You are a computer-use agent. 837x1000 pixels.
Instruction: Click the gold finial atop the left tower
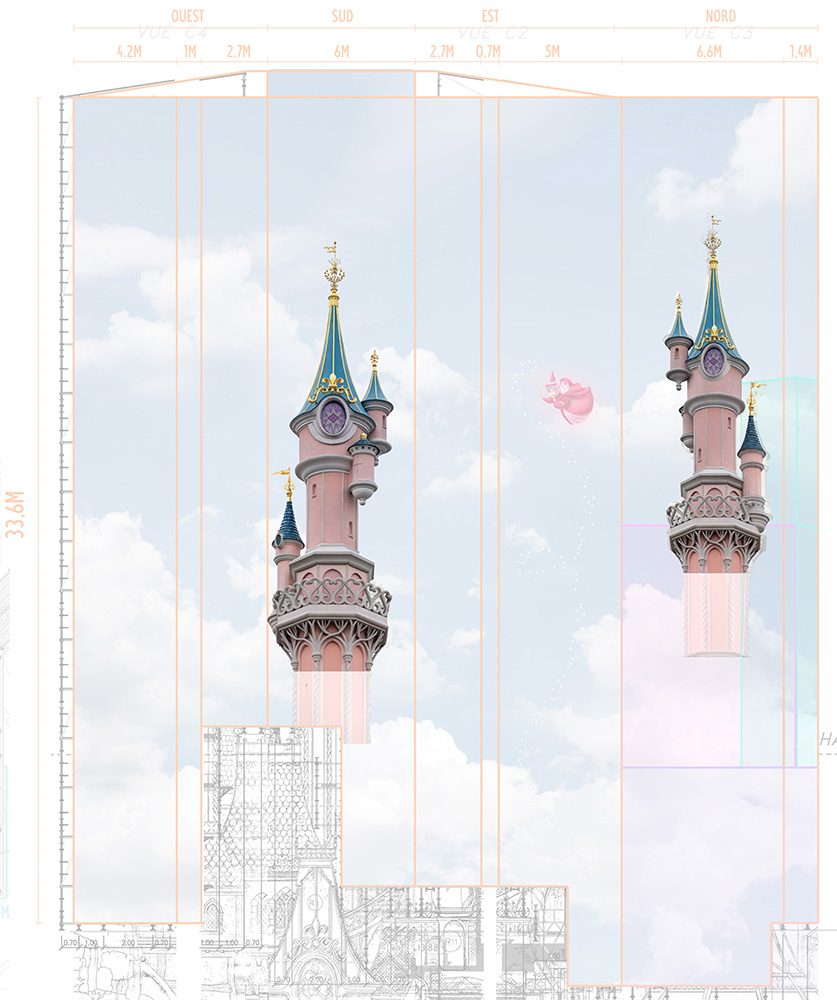click(334, 272)
